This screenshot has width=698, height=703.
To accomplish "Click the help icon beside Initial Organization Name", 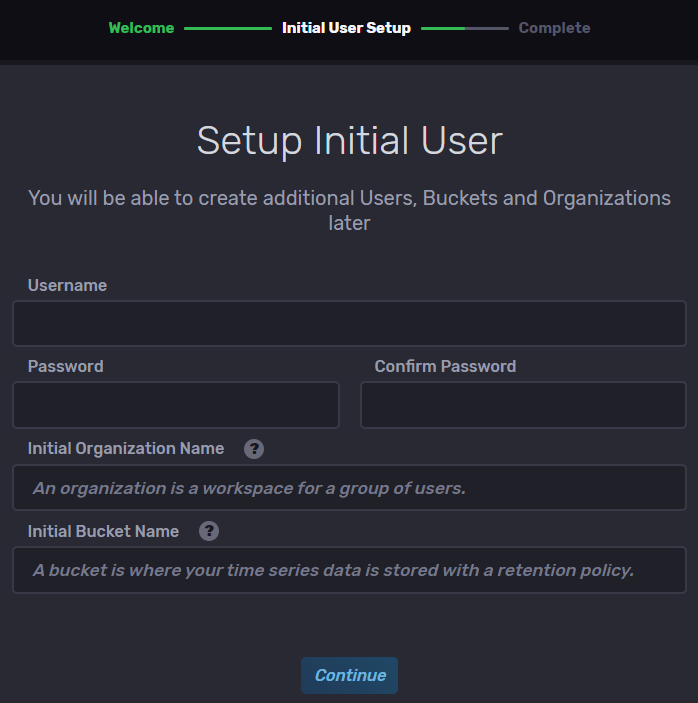I will click(254, 449).
